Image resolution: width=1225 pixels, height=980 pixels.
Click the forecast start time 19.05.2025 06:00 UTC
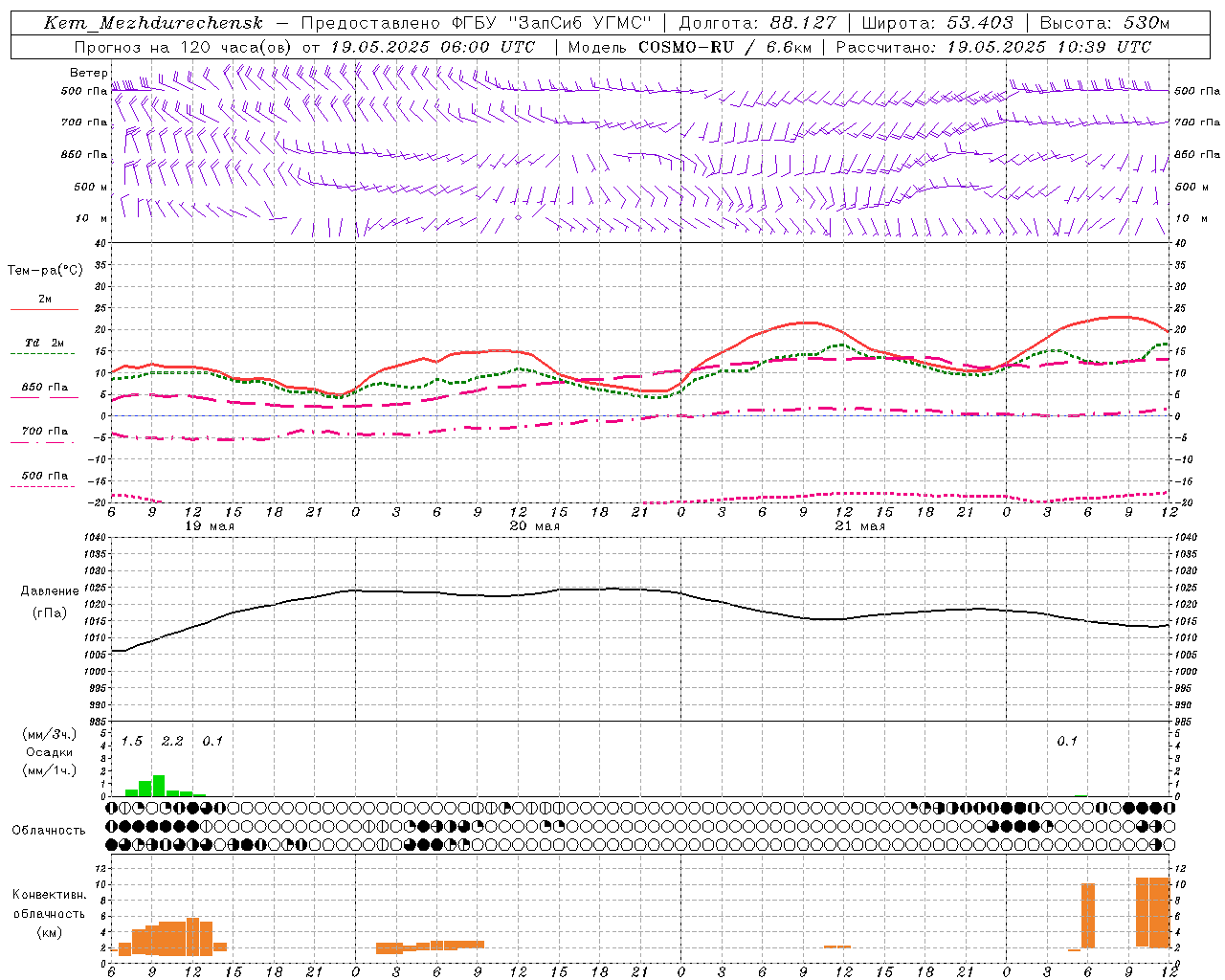(433, 47)
